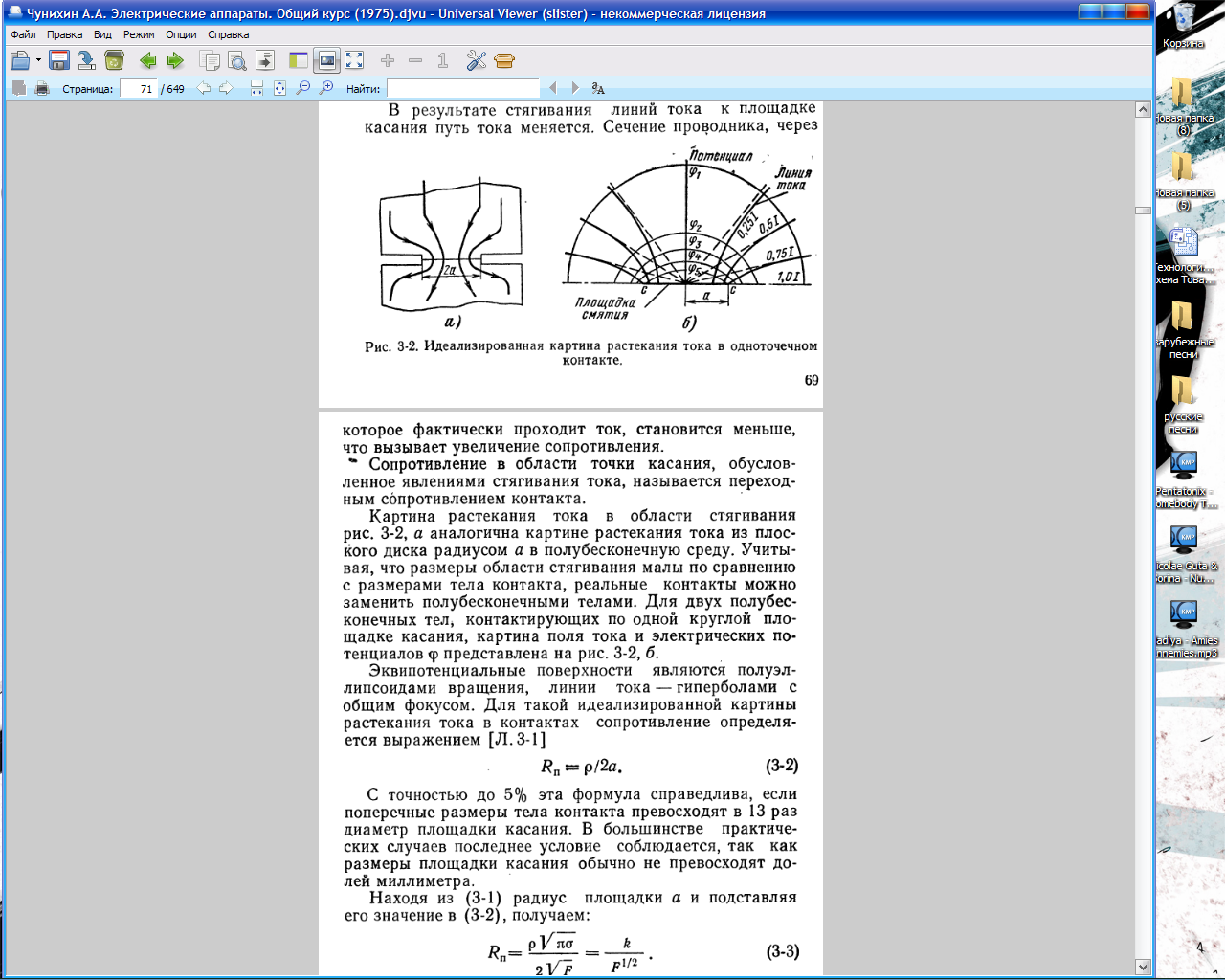Select the Технологи... схема desktop file
Screen dimensions: 1225x980
point(1184,255)
